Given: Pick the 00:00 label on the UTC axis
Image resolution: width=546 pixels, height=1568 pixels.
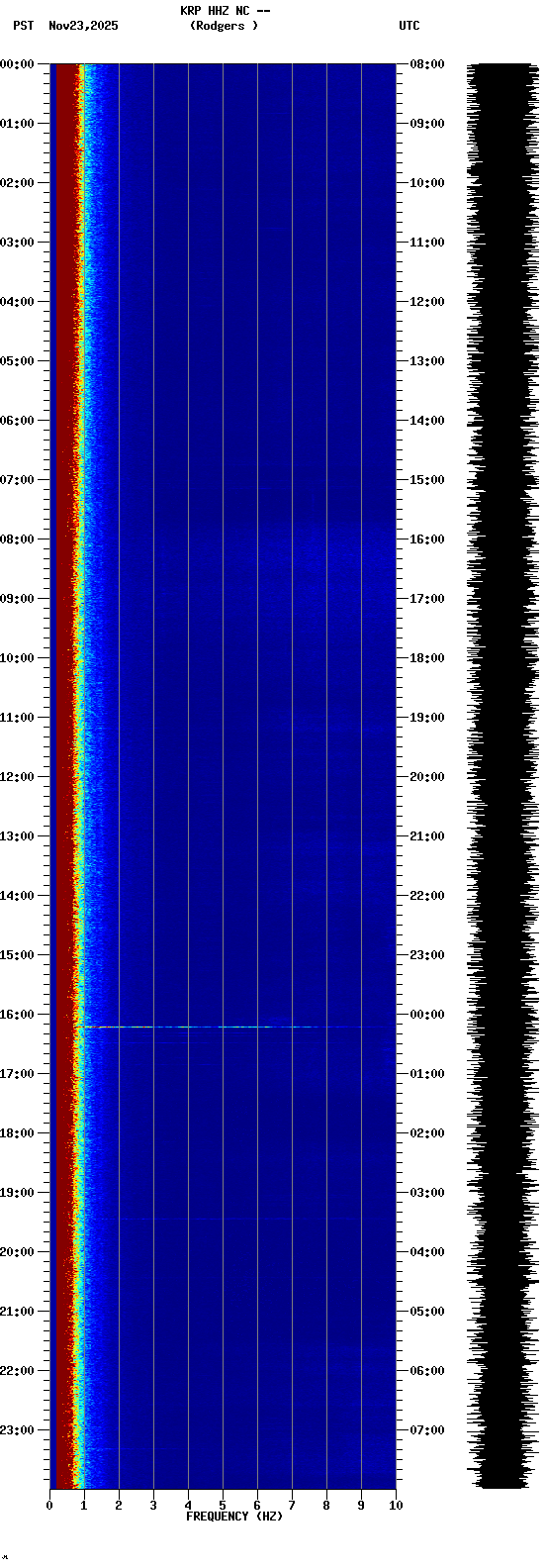Looking at the screenshot, I should (x=426, y=1015).
